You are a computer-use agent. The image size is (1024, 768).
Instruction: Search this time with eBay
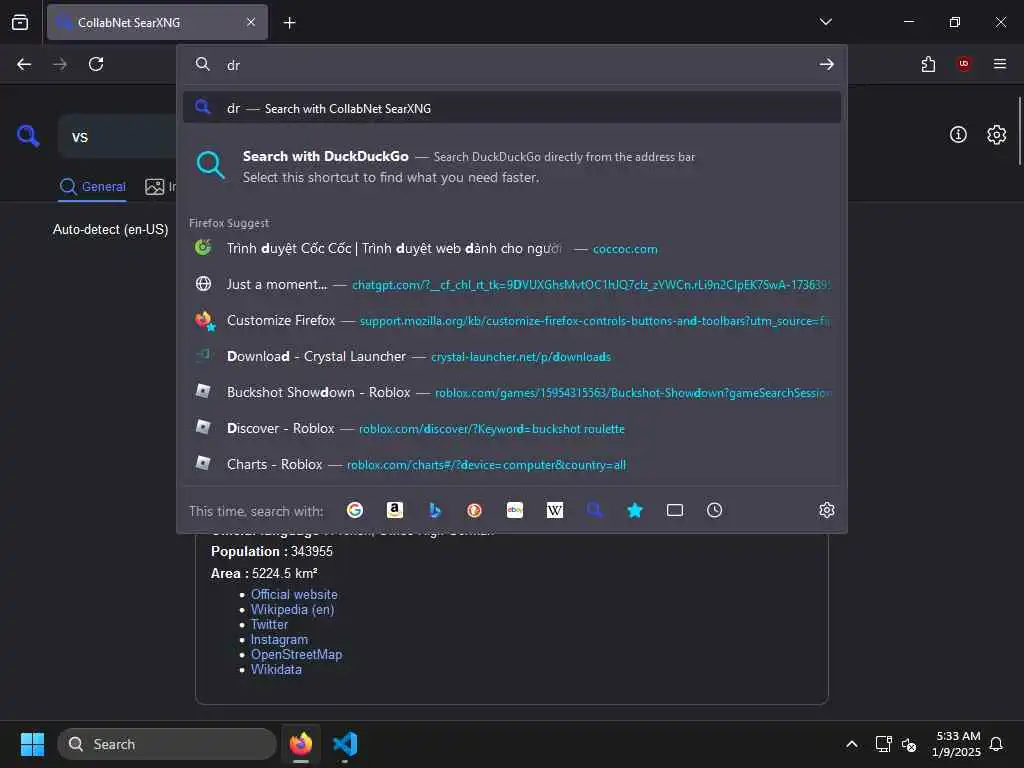515,510
